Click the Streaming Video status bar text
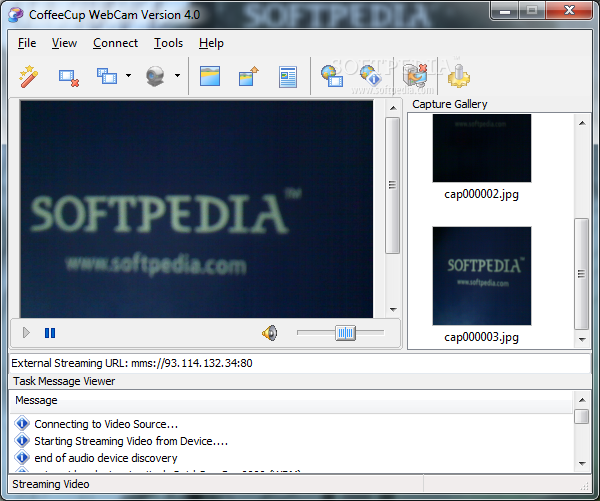This screenshot has width=600, height=501. 51,484
